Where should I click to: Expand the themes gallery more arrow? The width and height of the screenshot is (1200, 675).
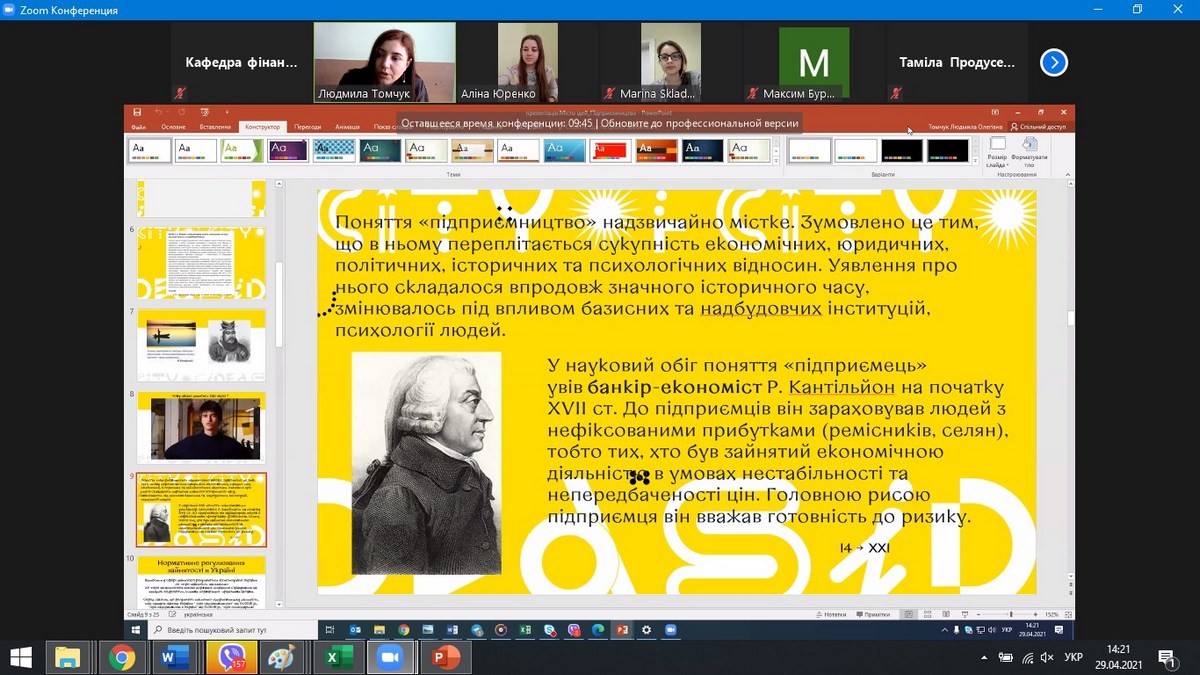pyautogui.click(x=778, y=160)
